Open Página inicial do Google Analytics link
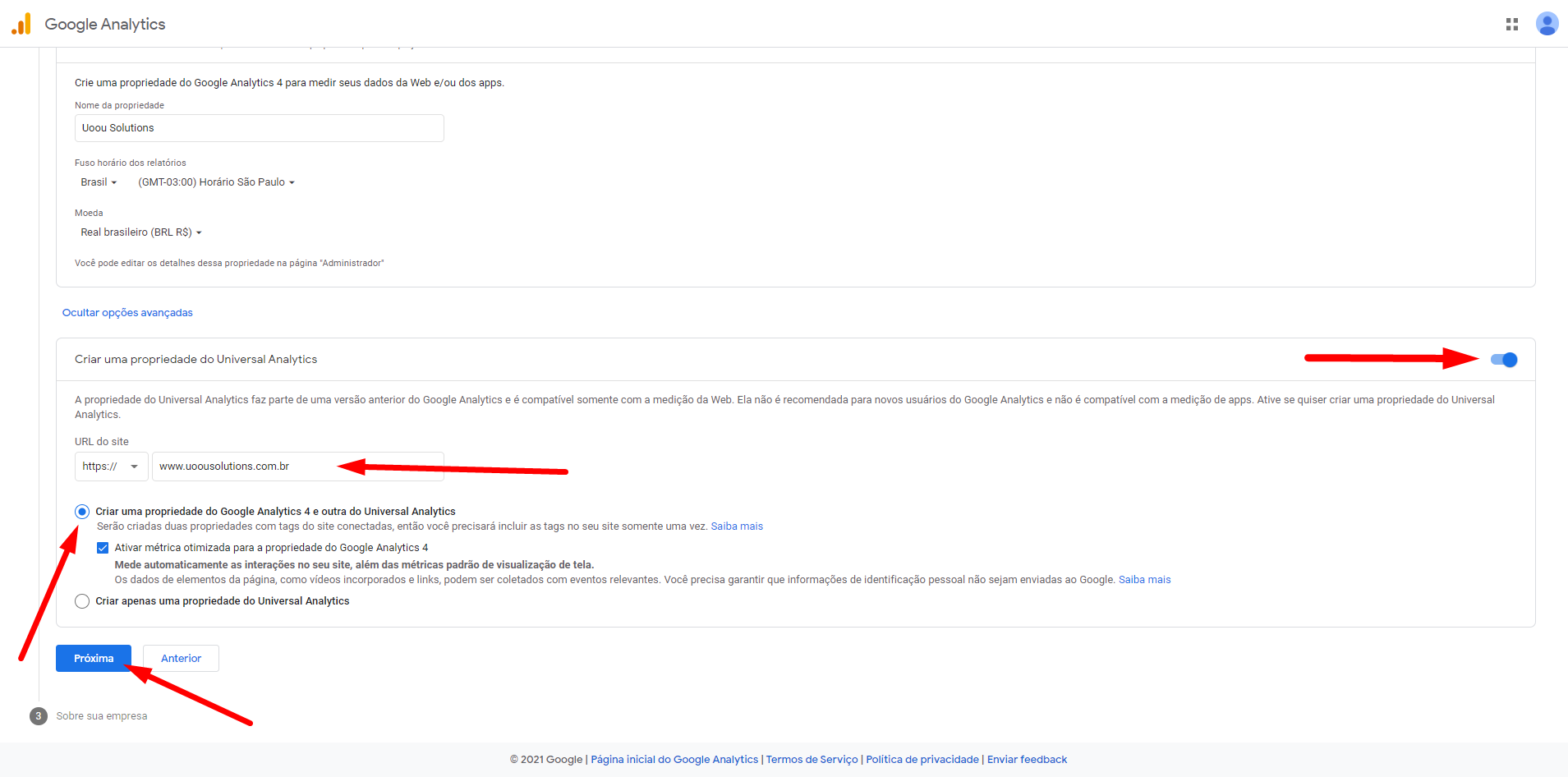This screenshot has width=1568, height=777. [x=674, y=760]
